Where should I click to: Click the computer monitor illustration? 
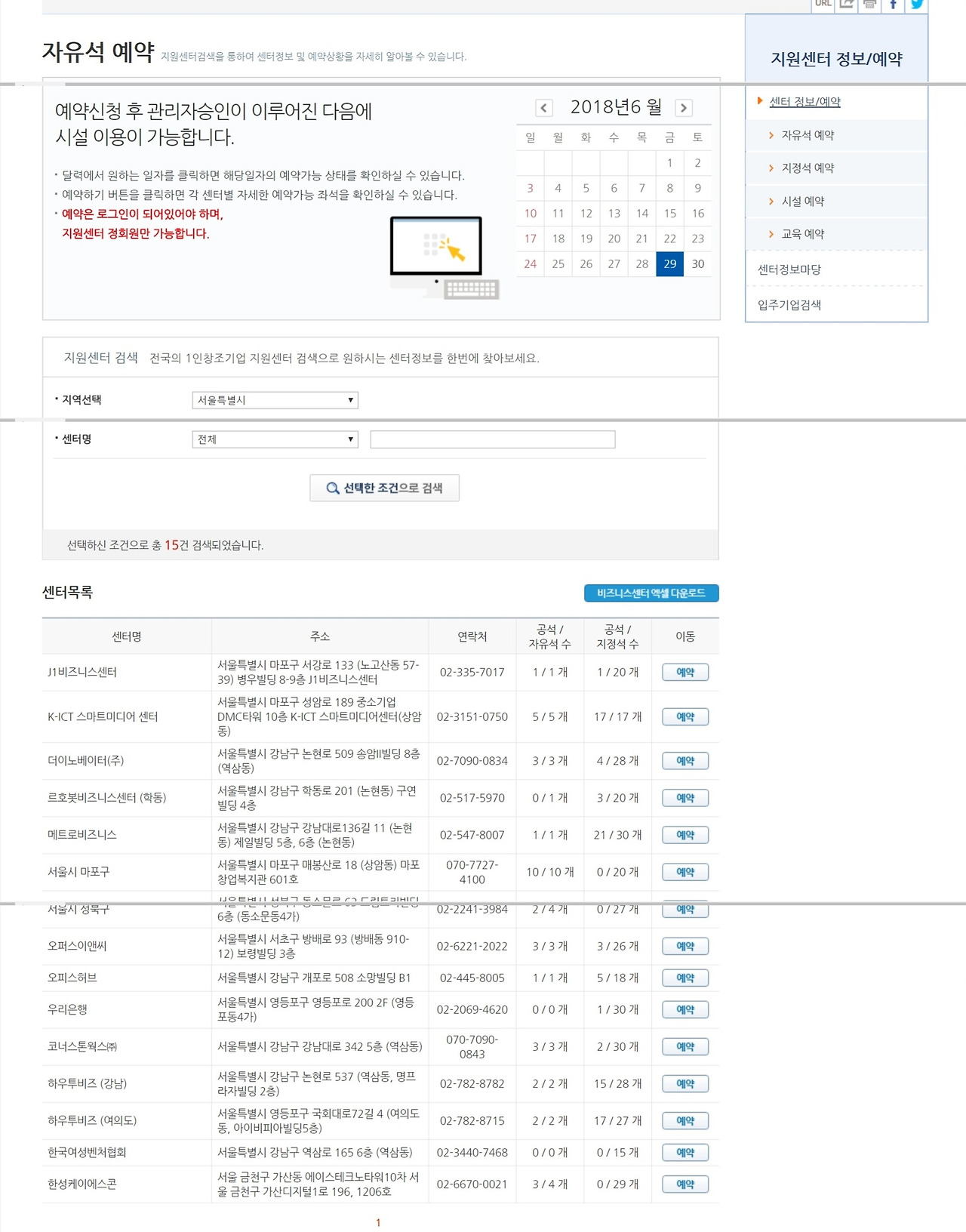tap(445, 257)
